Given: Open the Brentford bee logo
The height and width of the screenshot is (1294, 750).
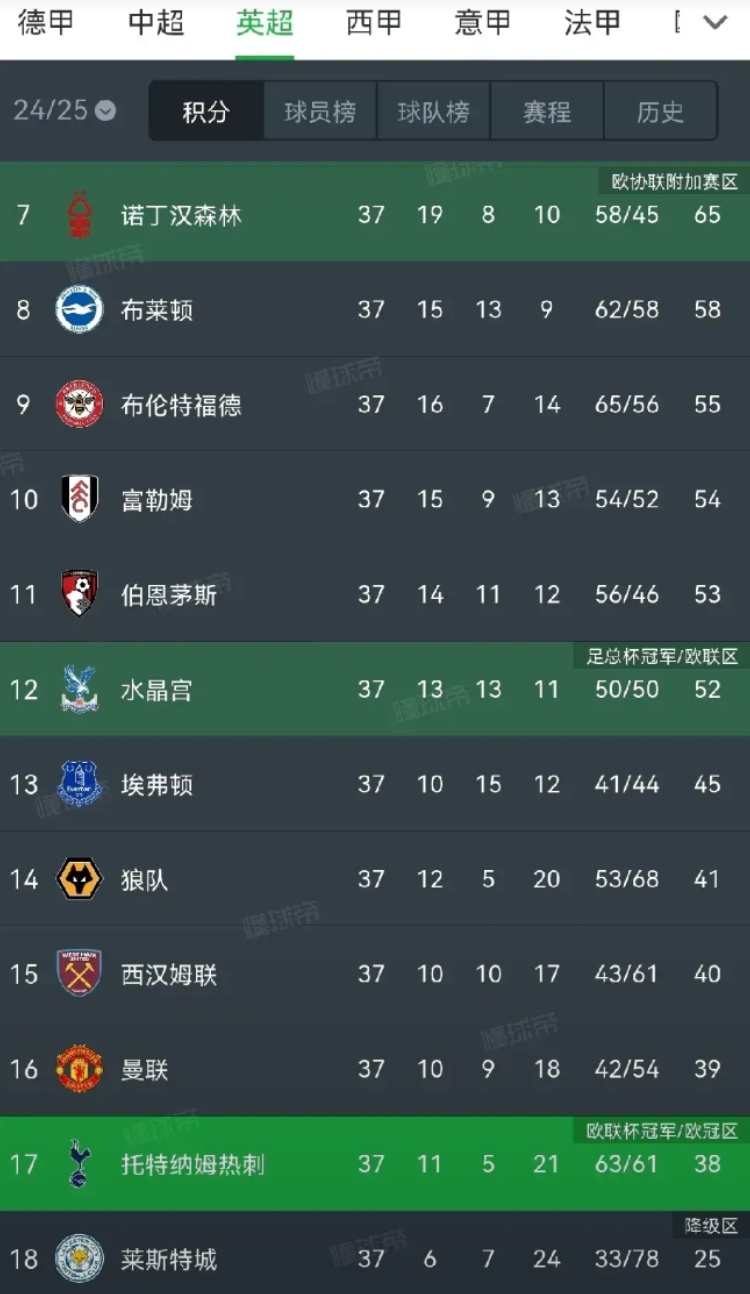Looking at the screenshot, I should [x=79, y=405].
